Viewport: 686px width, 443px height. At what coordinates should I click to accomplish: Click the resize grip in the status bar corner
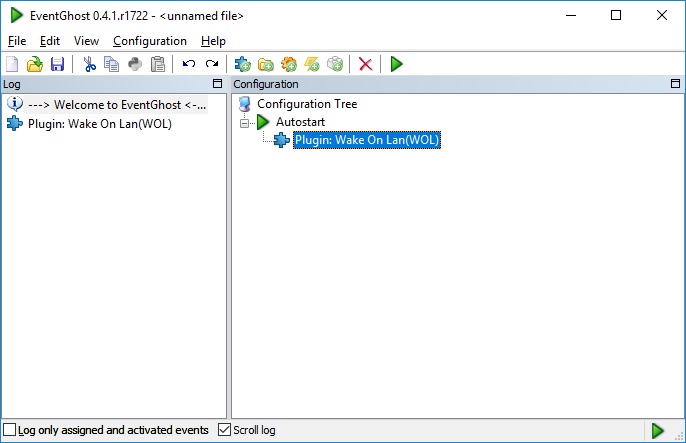pyautogui.click(x=679, y=436)
